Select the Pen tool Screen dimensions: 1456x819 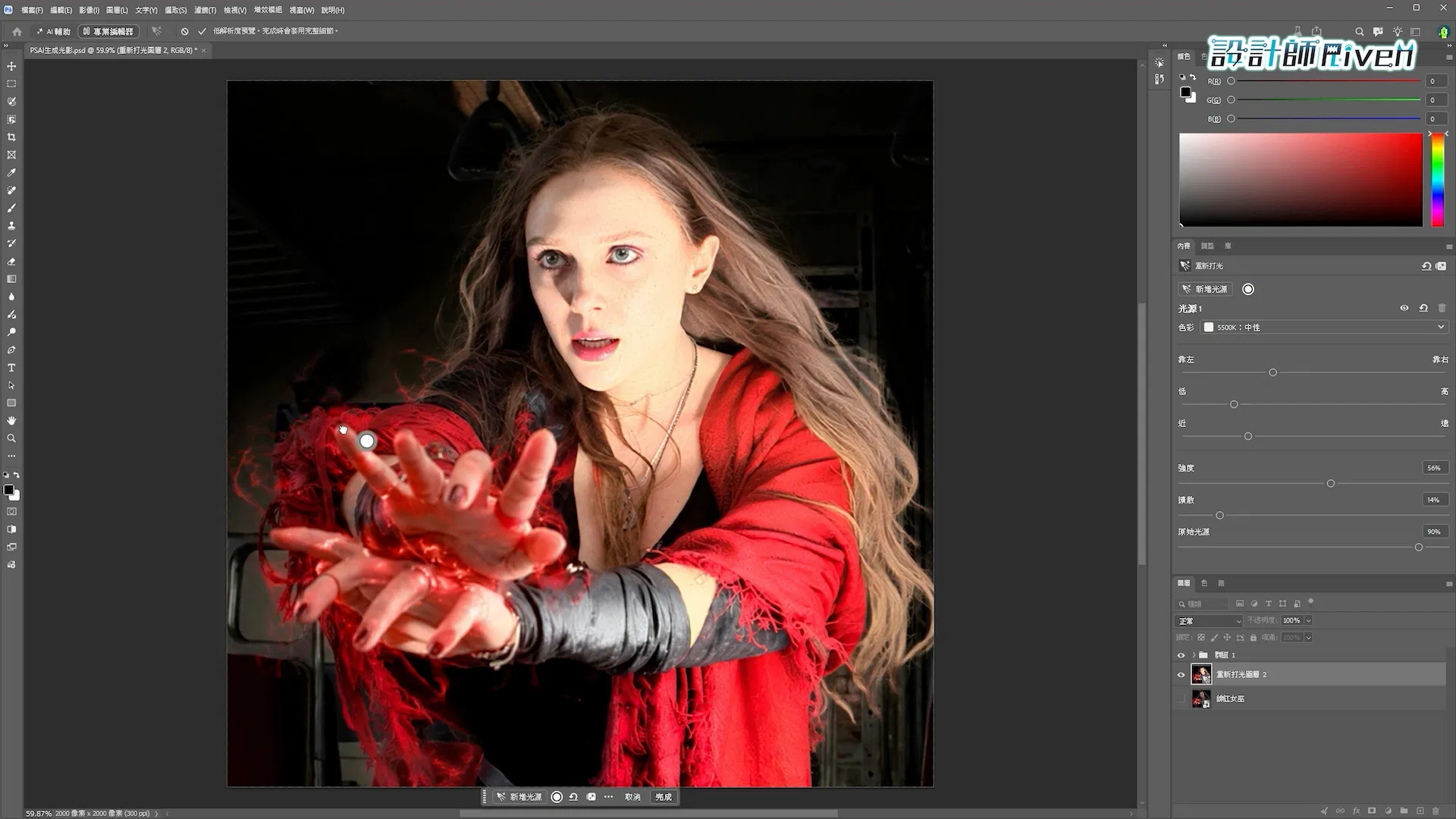pos(11,350)
